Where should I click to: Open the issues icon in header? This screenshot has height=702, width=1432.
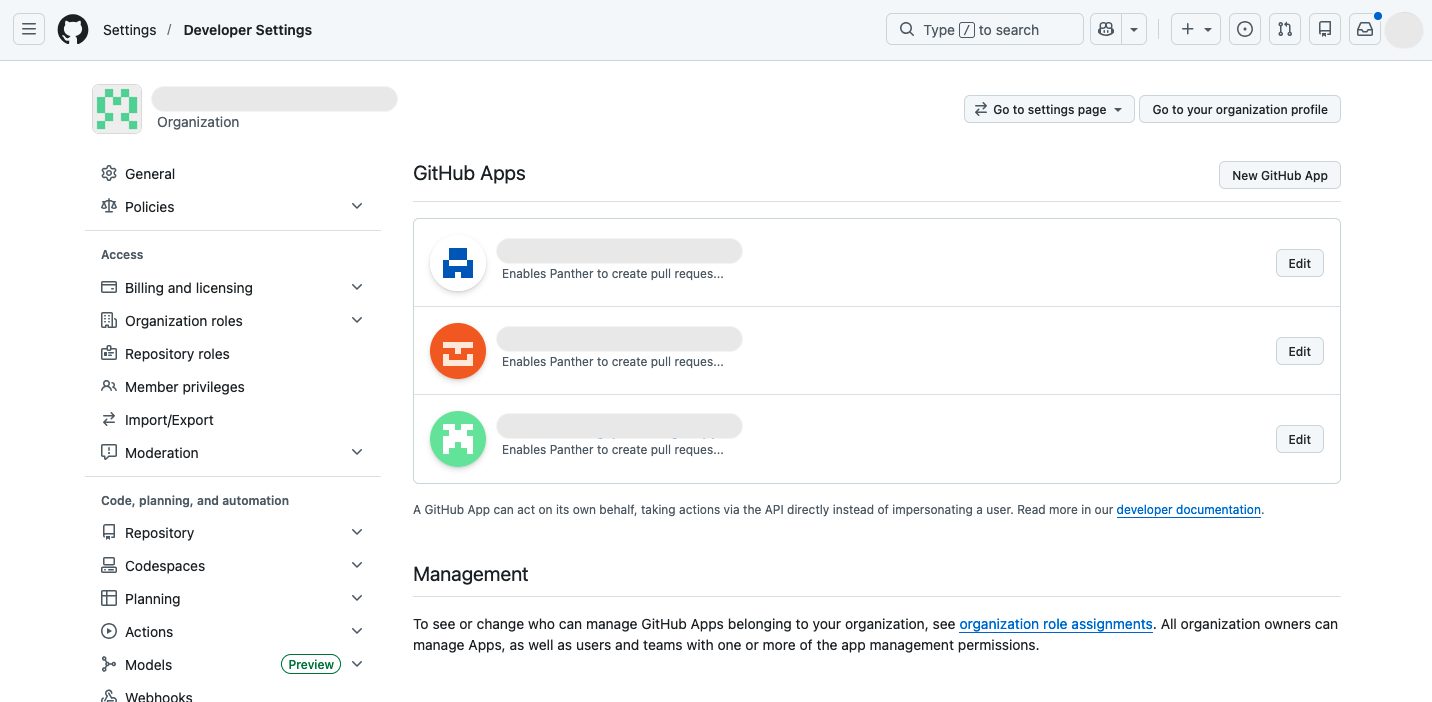(1245, 30)
